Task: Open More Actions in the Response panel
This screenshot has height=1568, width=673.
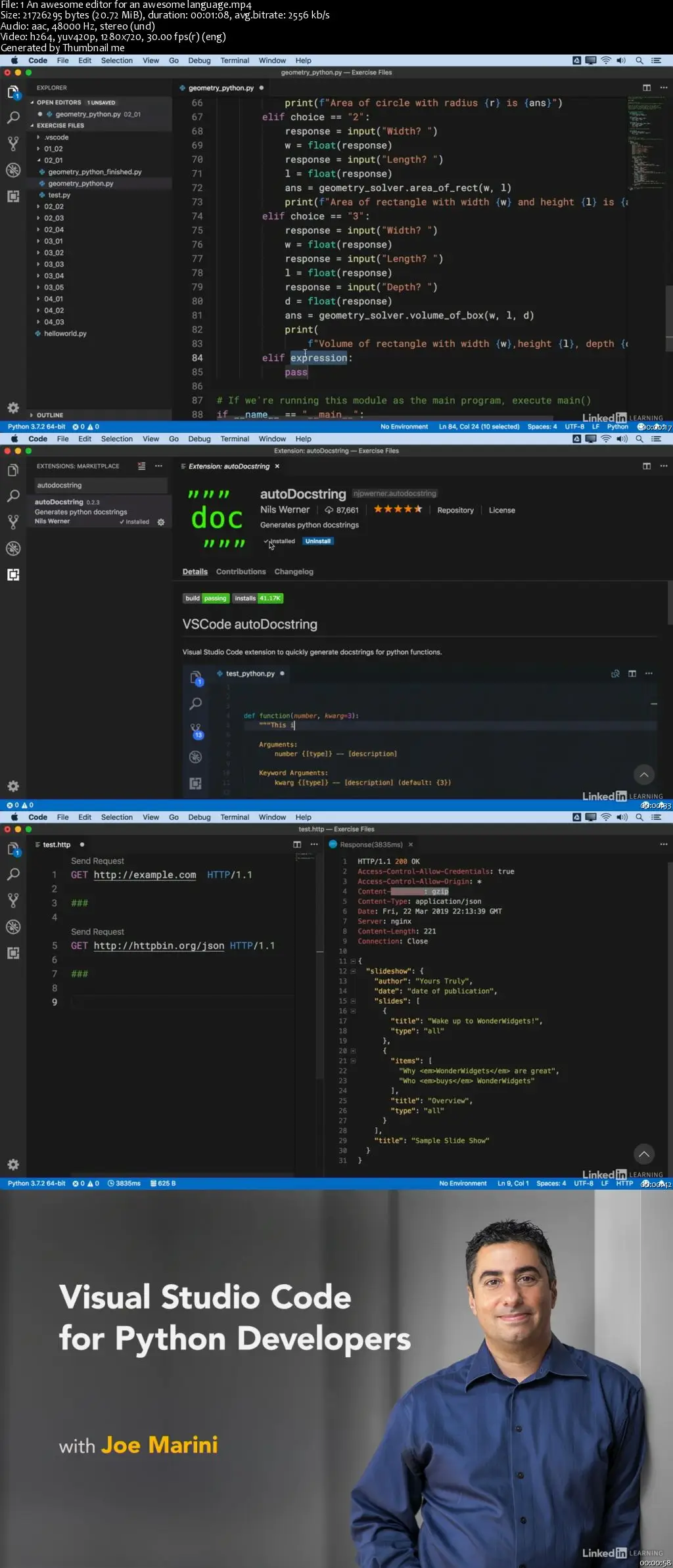Action: tap(664, 845)
